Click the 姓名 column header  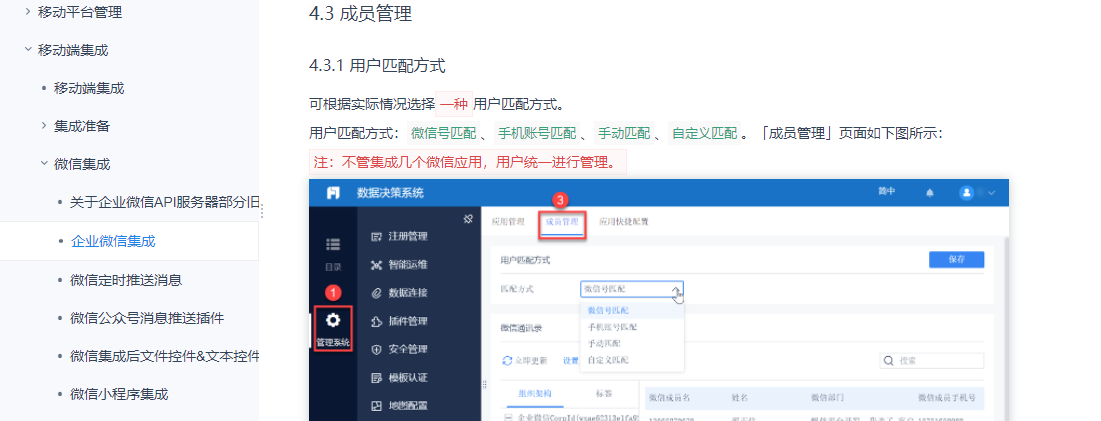tap(739, 397)
